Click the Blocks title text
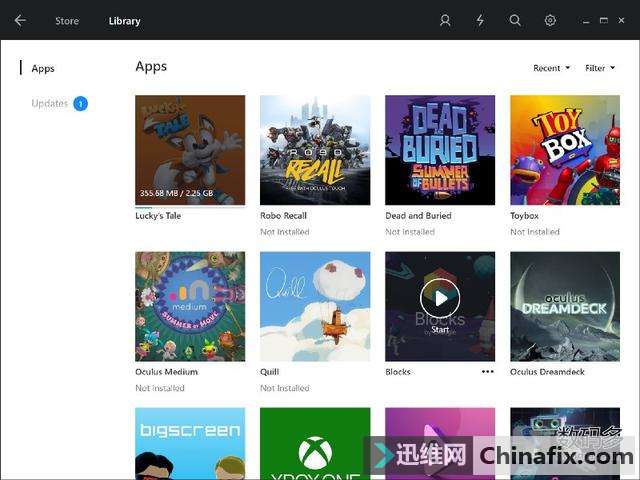Screen dimensions: 640x480 pos(398,372)
